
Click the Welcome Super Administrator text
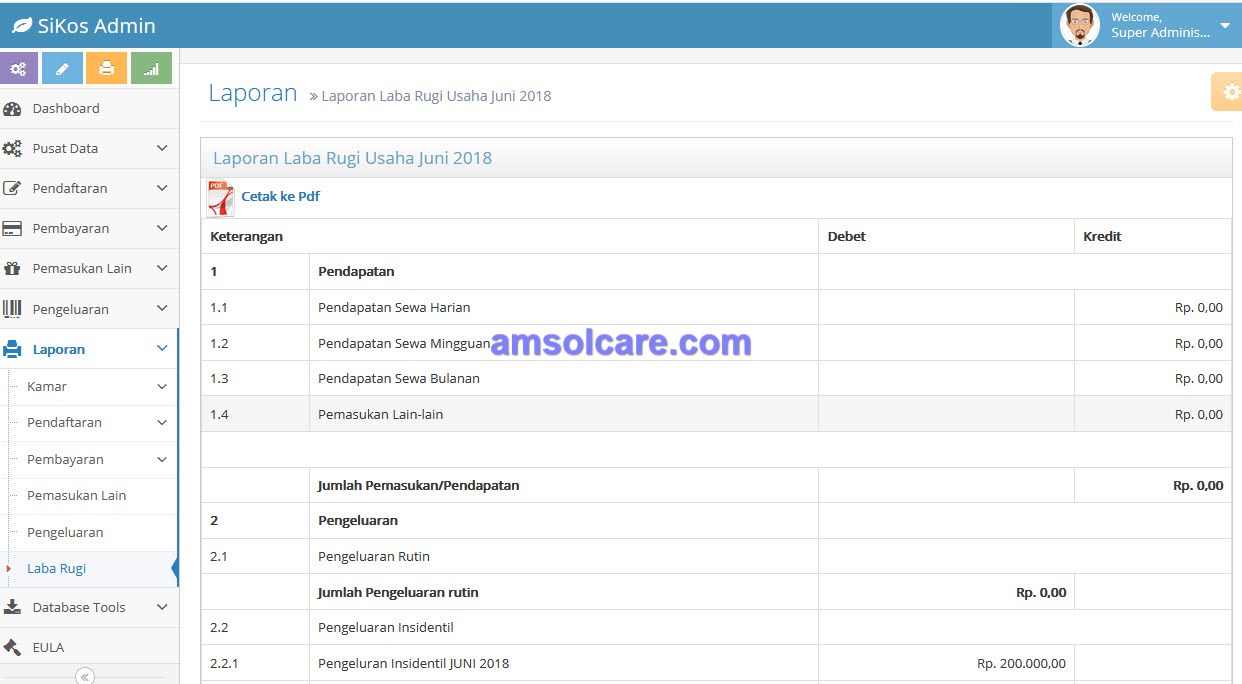[1160, 25]
